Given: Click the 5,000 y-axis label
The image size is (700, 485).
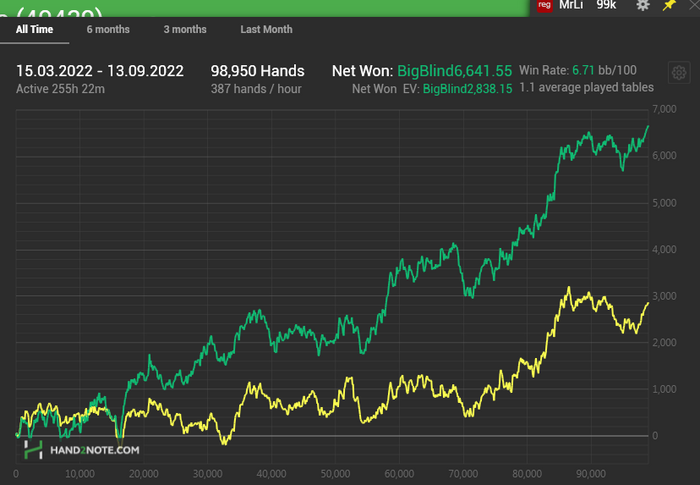Looking at the screenshot, I should point(664,203).
